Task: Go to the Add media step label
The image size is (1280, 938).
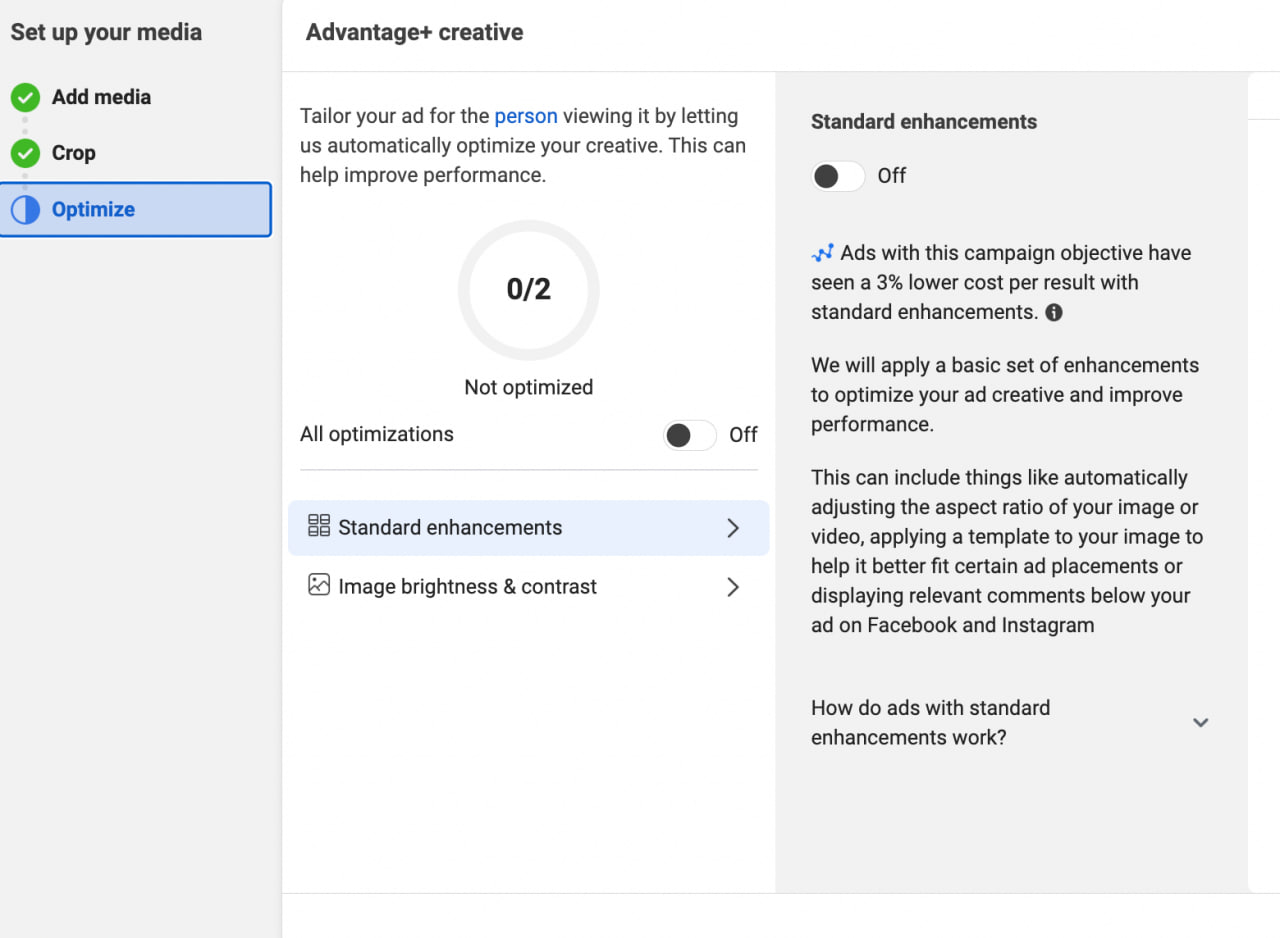Action: (101, 97)
